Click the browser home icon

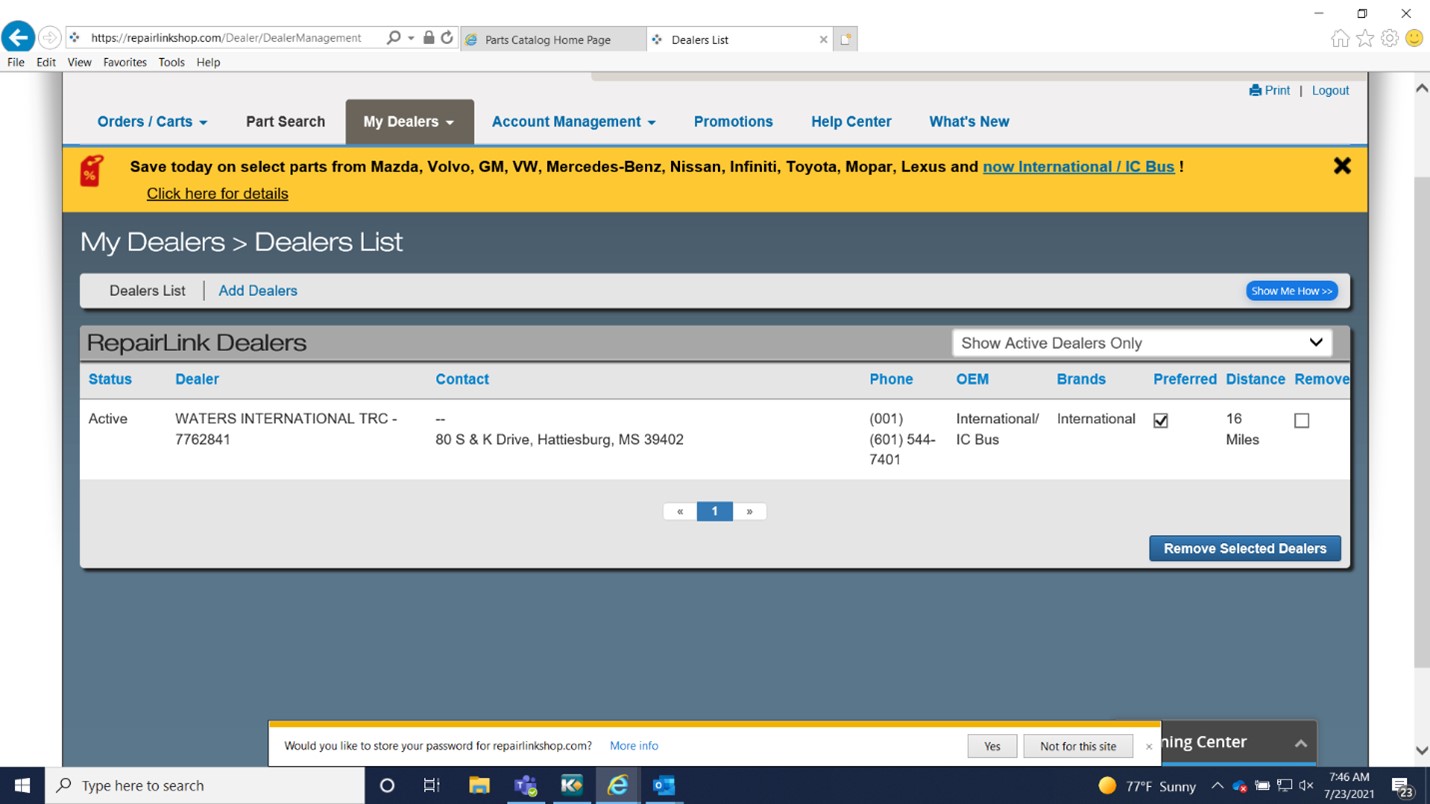[x=1340, y=38]
